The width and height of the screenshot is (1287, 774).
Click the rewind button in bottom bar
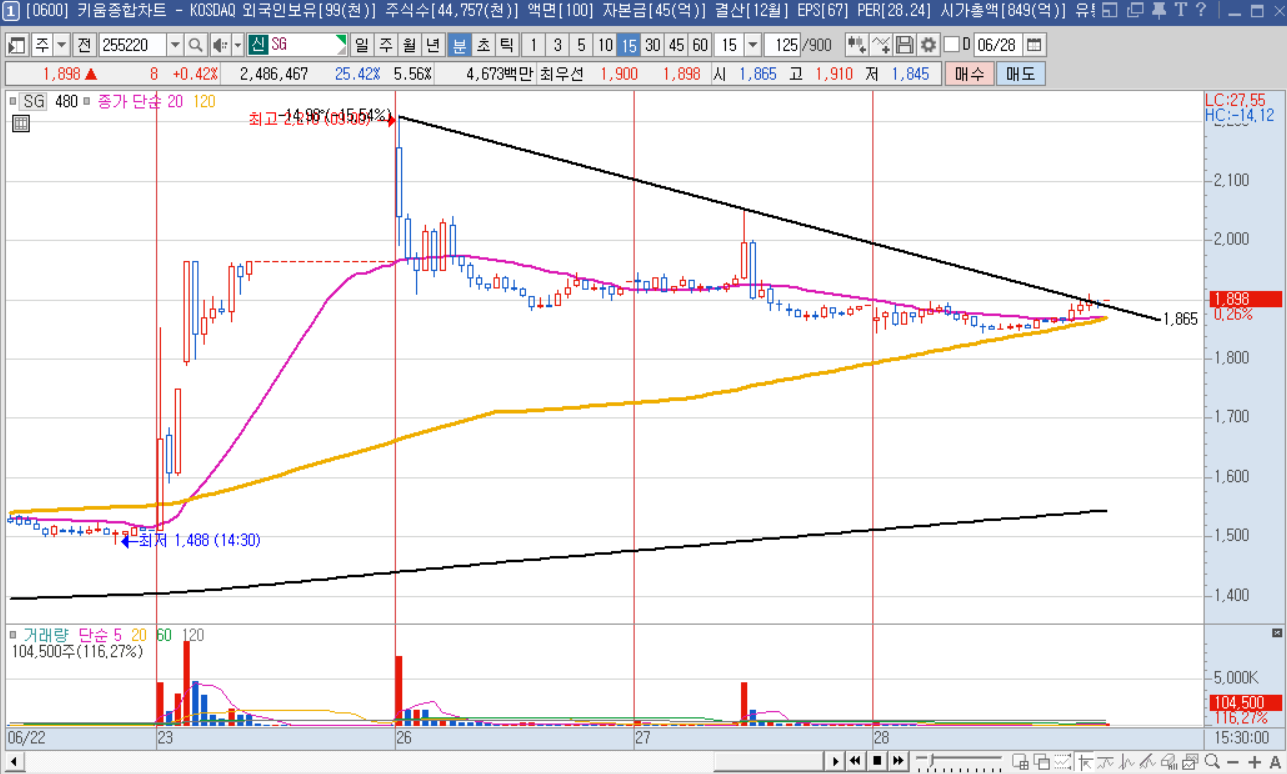click(856, 762)
